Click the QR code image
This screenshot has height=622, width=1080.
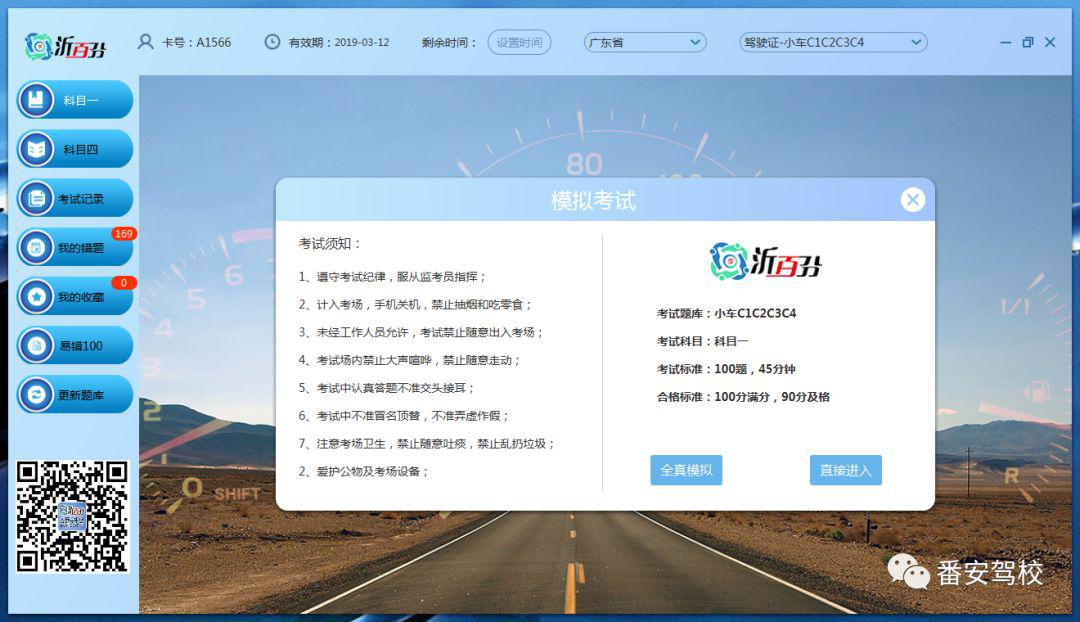point(72,516)
